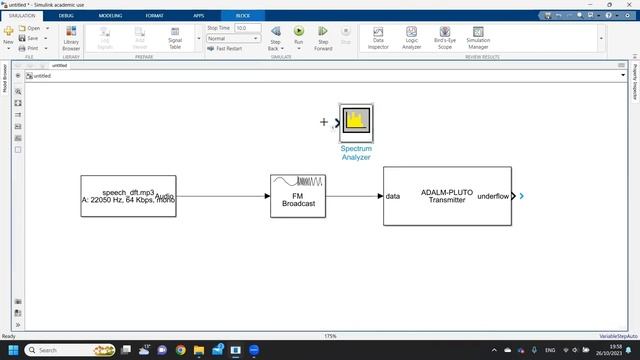Open the Signal Table
Image resolution: width=640 pixels, height=360 pixels.
tap(175, 38)
